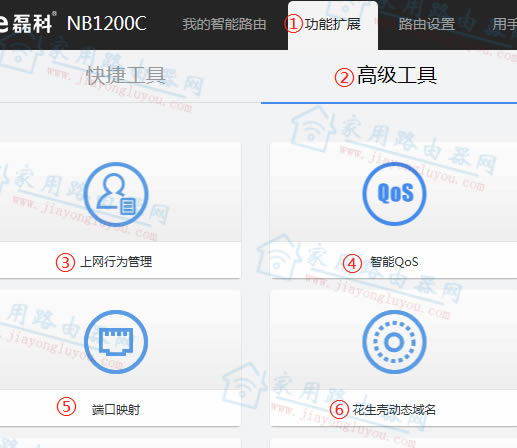Select the 高级工具 section tab

[397, 76]
